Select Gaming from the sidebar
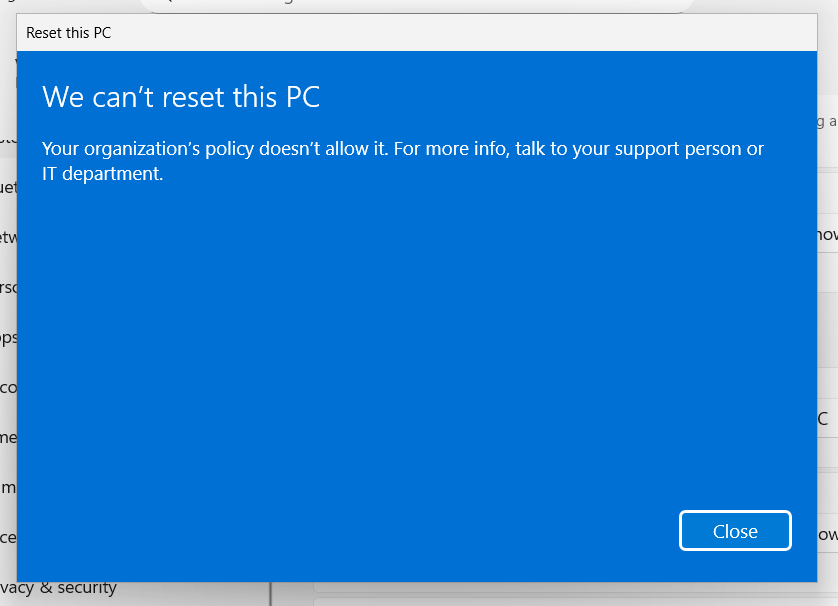This screenshot has width=838, height=606. (8, 487)
